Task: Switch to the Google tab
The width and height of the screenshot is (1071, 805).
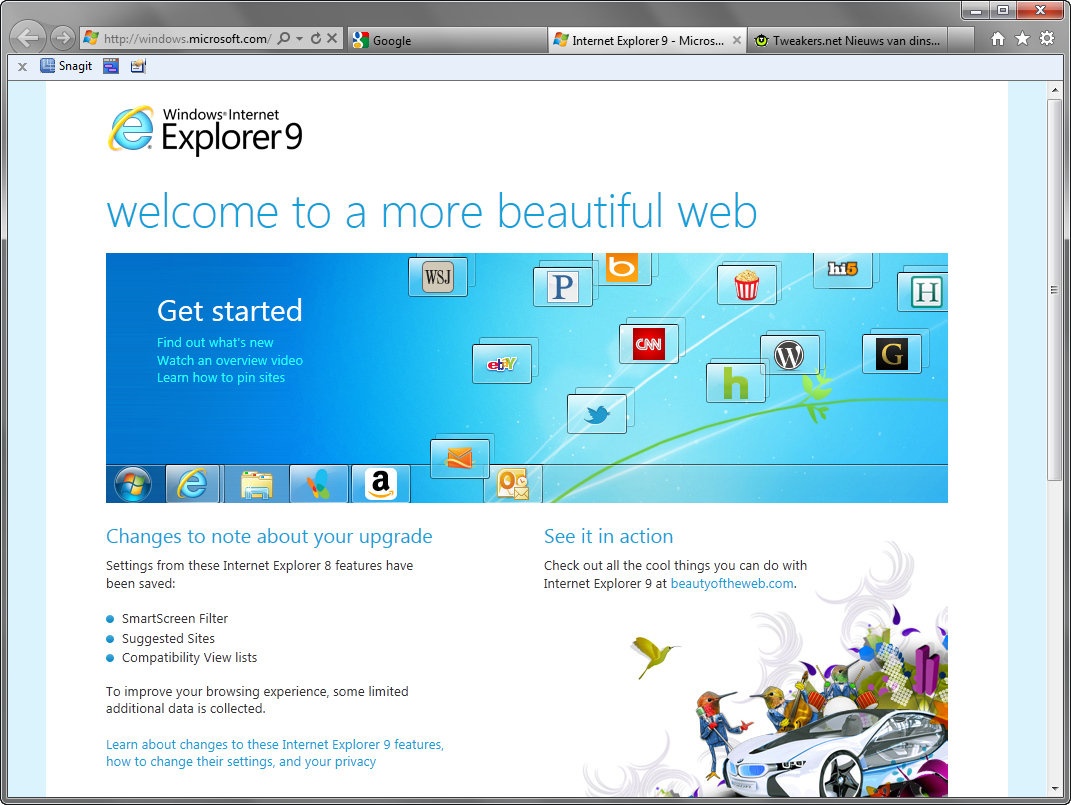Action: click(448, 40)
